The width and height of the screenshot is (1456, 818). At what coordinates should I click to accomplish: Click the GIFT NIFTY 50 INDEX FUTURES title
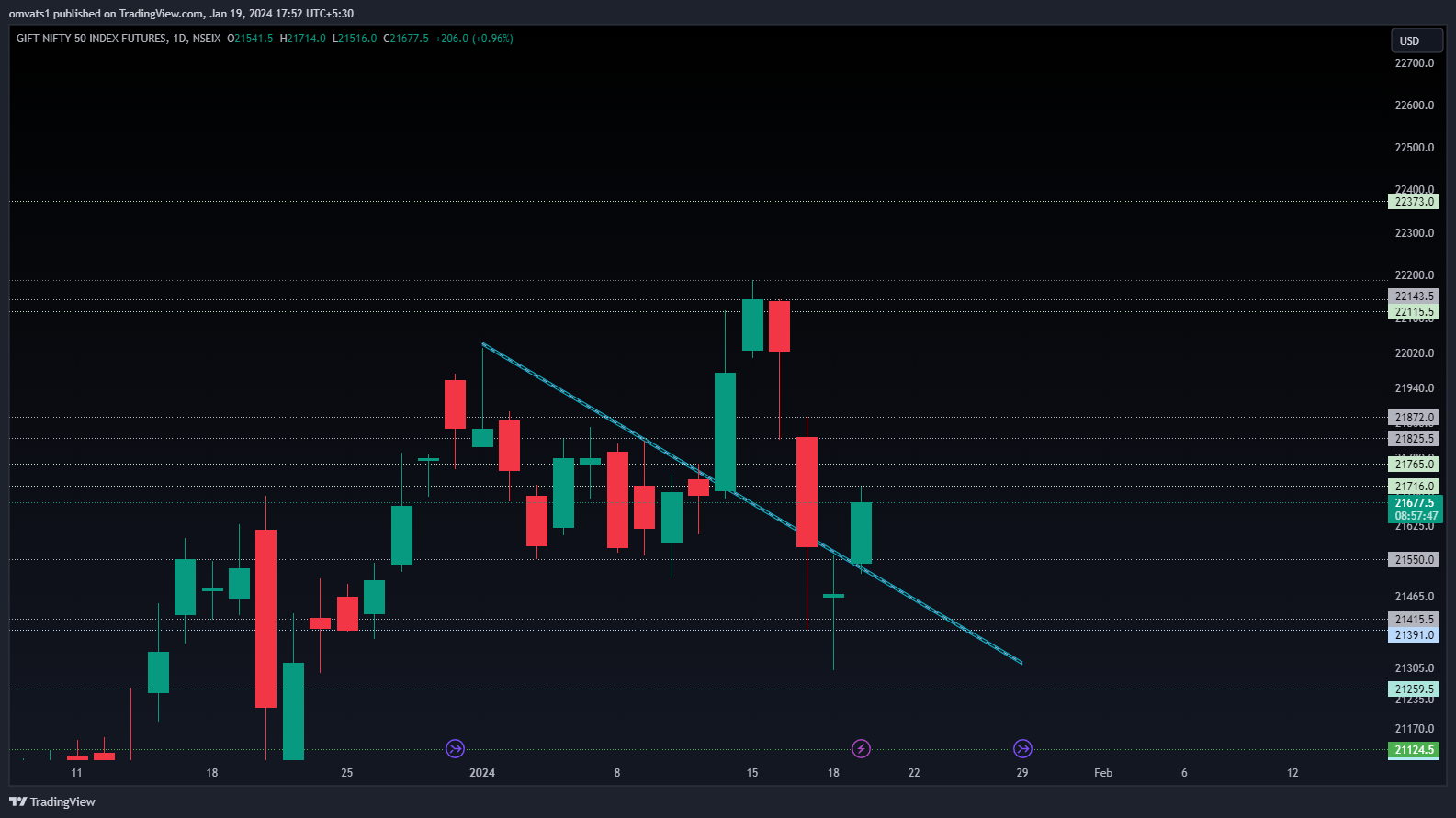click(x=92, y=39)
